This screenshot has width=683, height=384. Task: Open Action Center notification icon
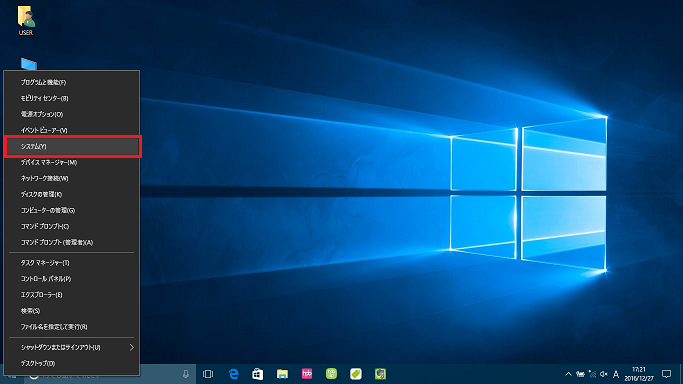click(x=666, y=374)
